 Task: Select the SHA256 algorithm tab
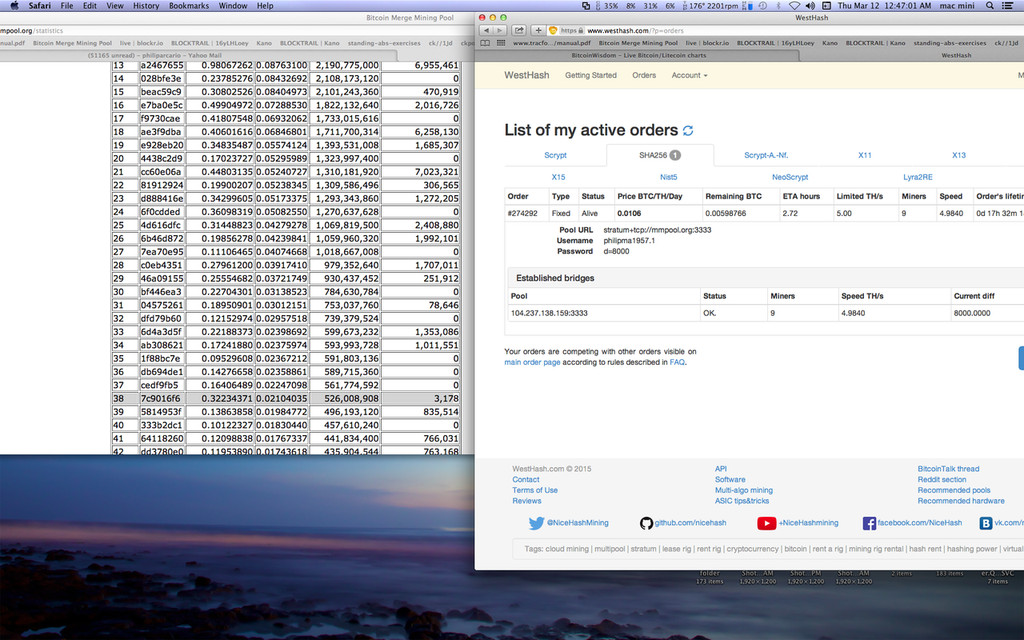(x=660, y=155)
